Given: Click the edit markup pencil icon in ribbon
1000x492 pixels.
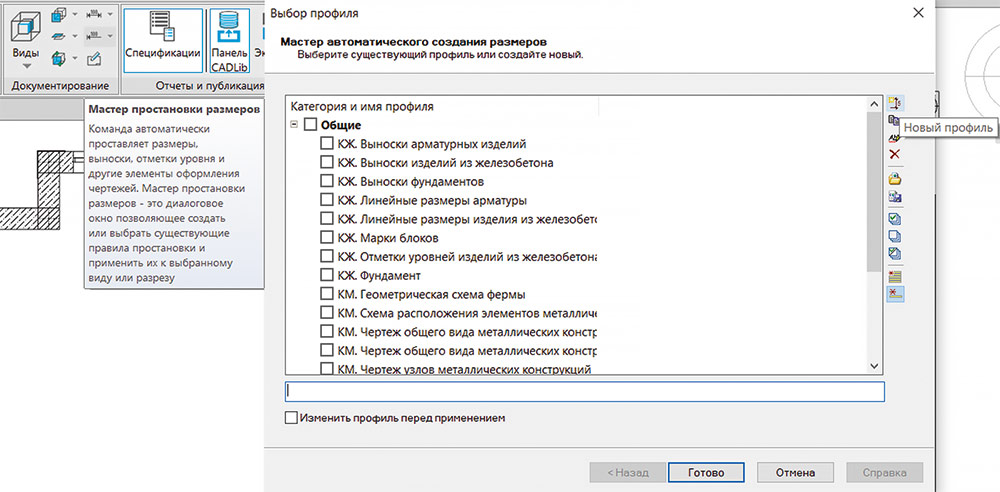Looking at the screenshot, I should 94,58.
